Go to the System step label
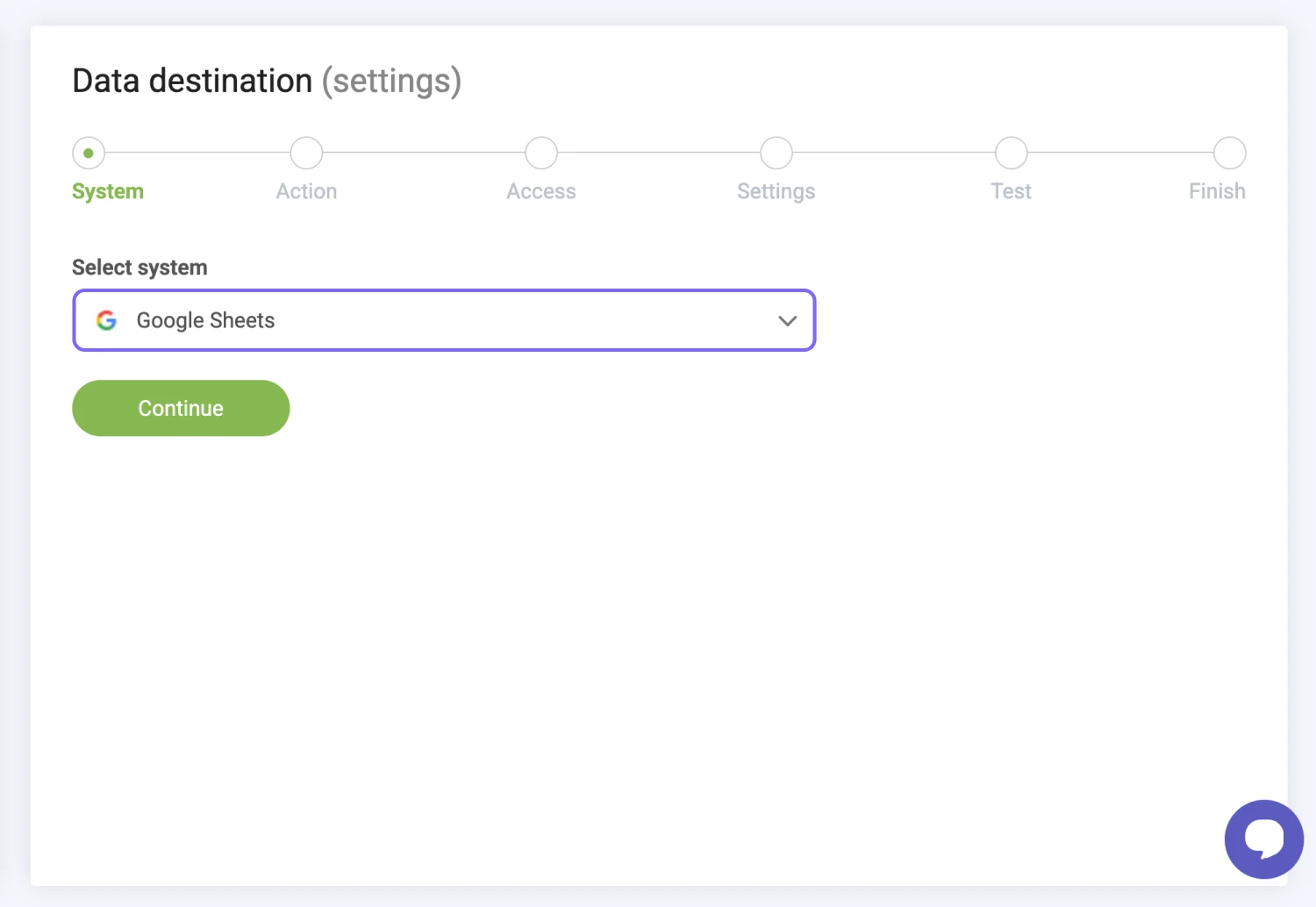This screenshot has height=907, width=1316. (x=108, y=191)
